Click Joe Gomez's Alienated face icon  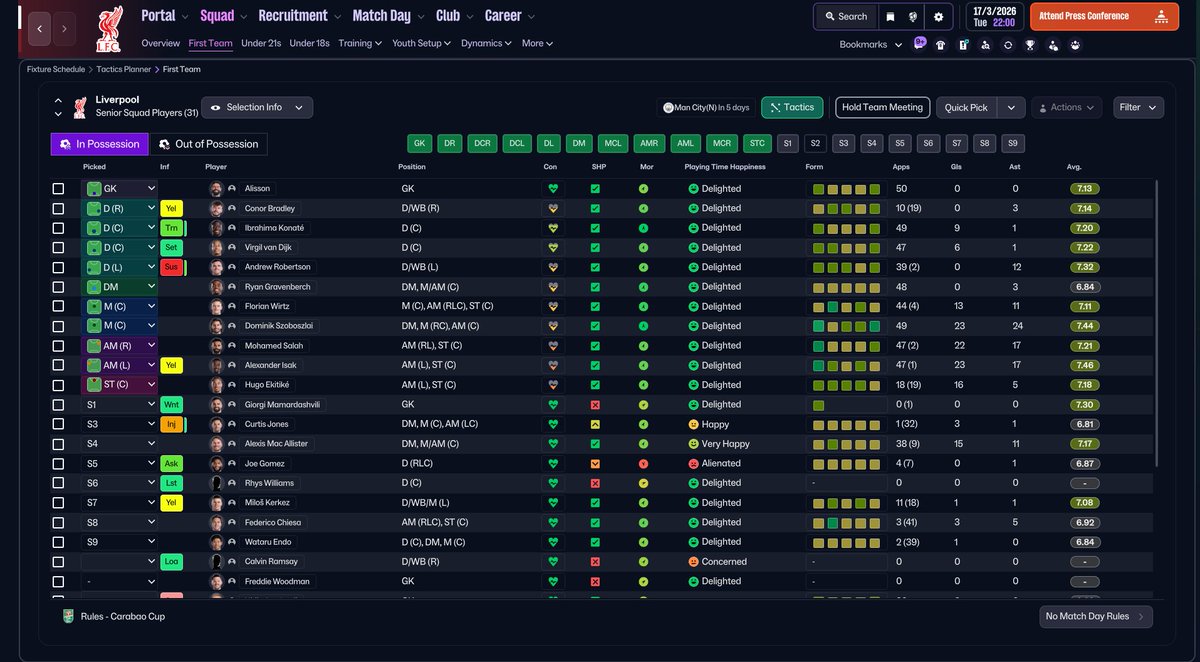click(x=692, y=464)
